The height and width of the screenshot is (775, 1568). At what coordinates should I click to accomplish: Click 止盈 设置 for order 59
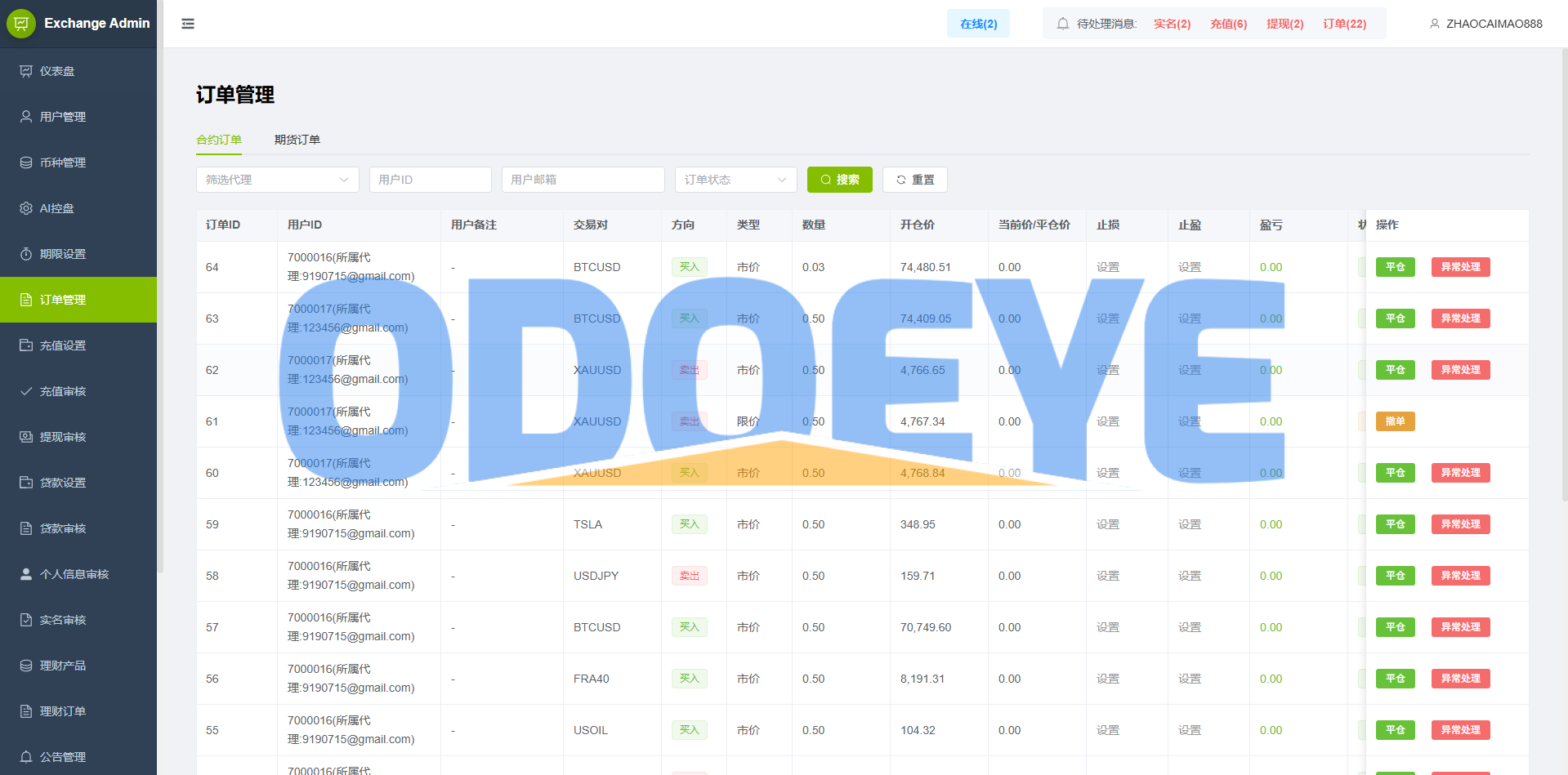1190,524
